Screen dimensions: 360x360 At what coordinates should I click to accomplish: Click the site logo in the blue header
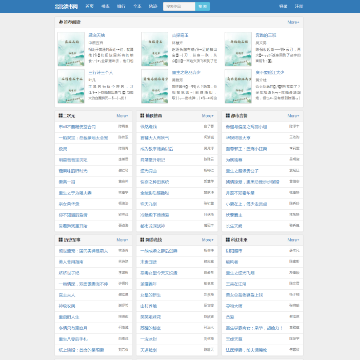[x=65, y=6]
